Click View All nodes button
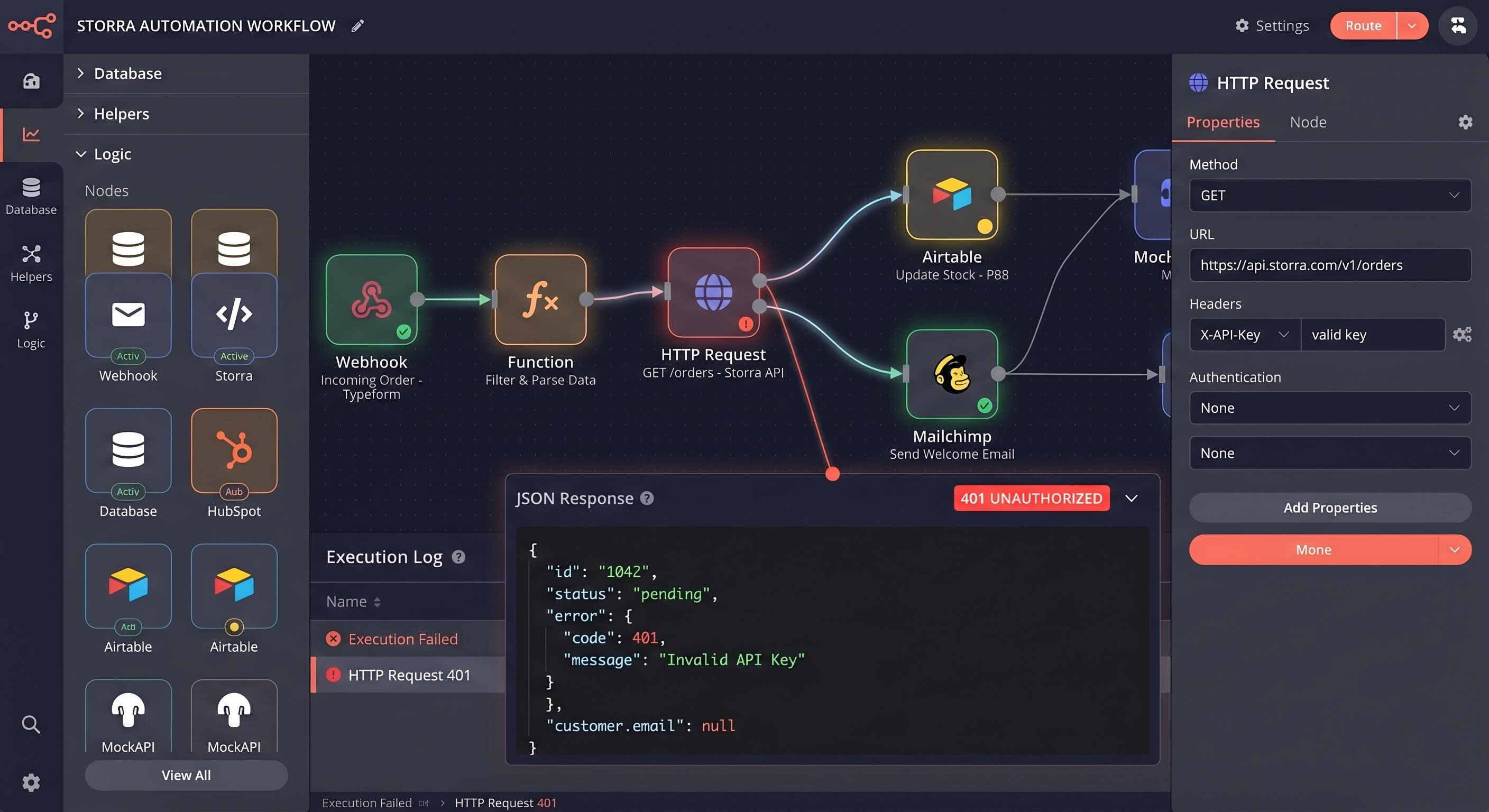The image size is (1489, 812). (186, 776)
